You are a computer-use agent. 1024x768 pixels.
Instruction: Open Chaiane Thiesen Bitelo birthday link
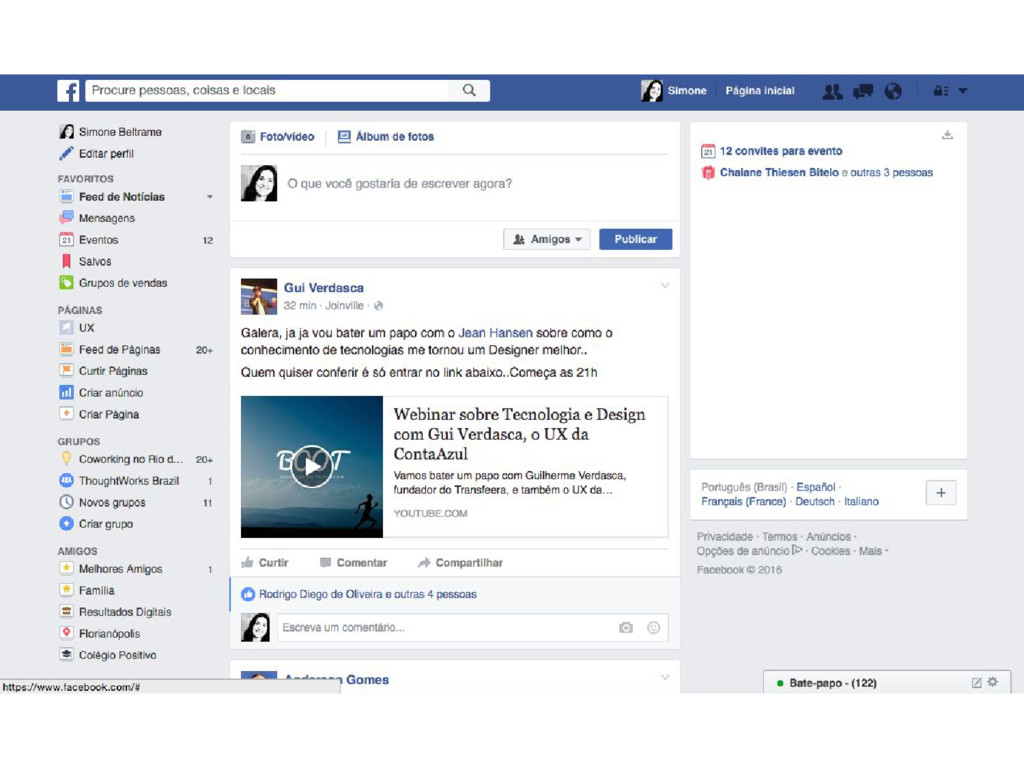click(779, 172)
